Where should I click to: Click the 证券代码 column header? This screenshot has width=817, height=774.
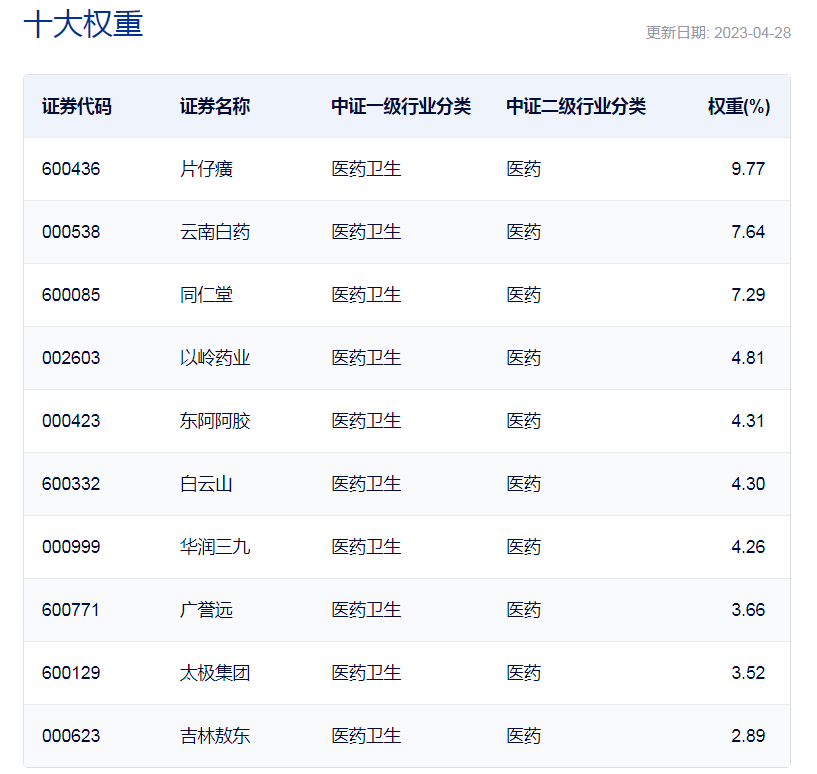77,106
